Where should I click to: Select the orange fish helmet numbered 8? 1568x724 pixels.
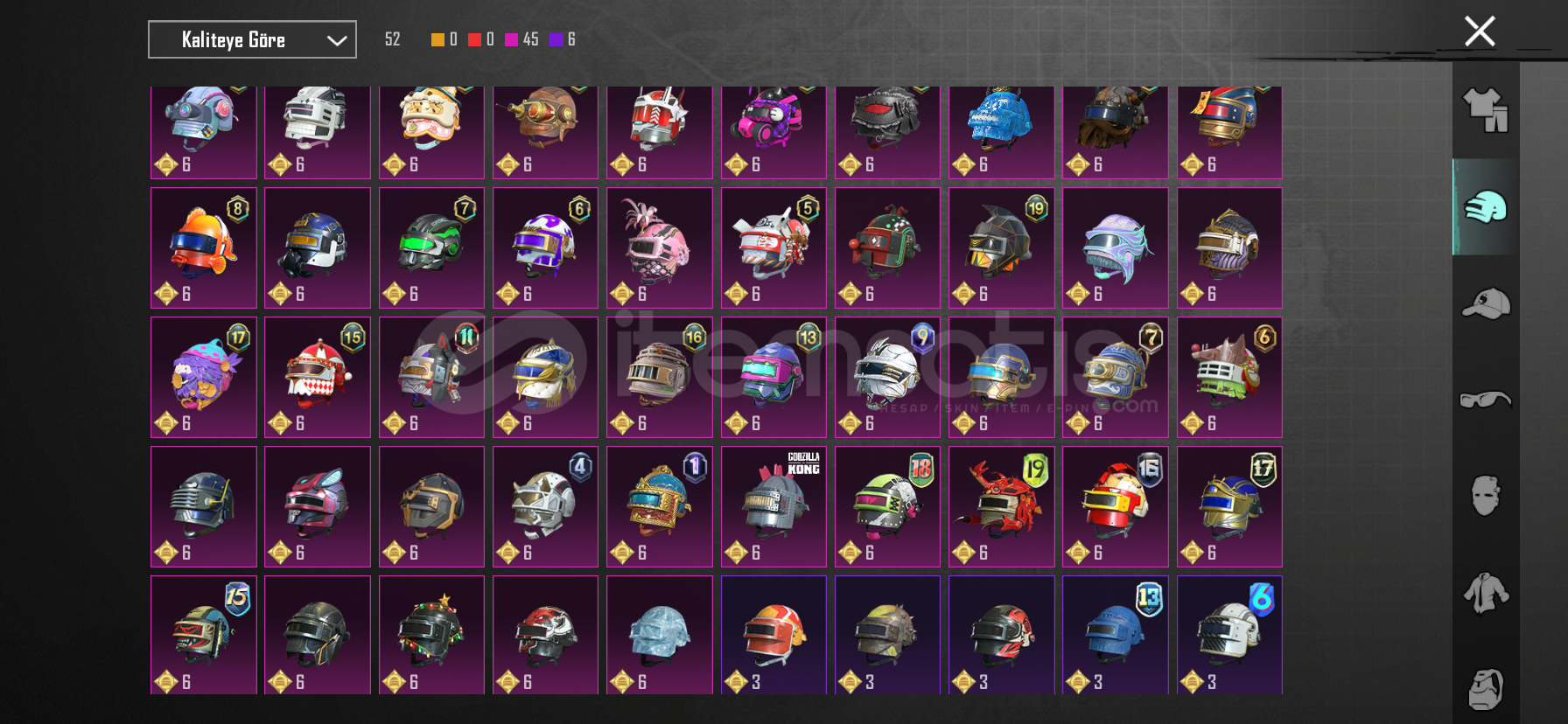(x=204, y=247)
